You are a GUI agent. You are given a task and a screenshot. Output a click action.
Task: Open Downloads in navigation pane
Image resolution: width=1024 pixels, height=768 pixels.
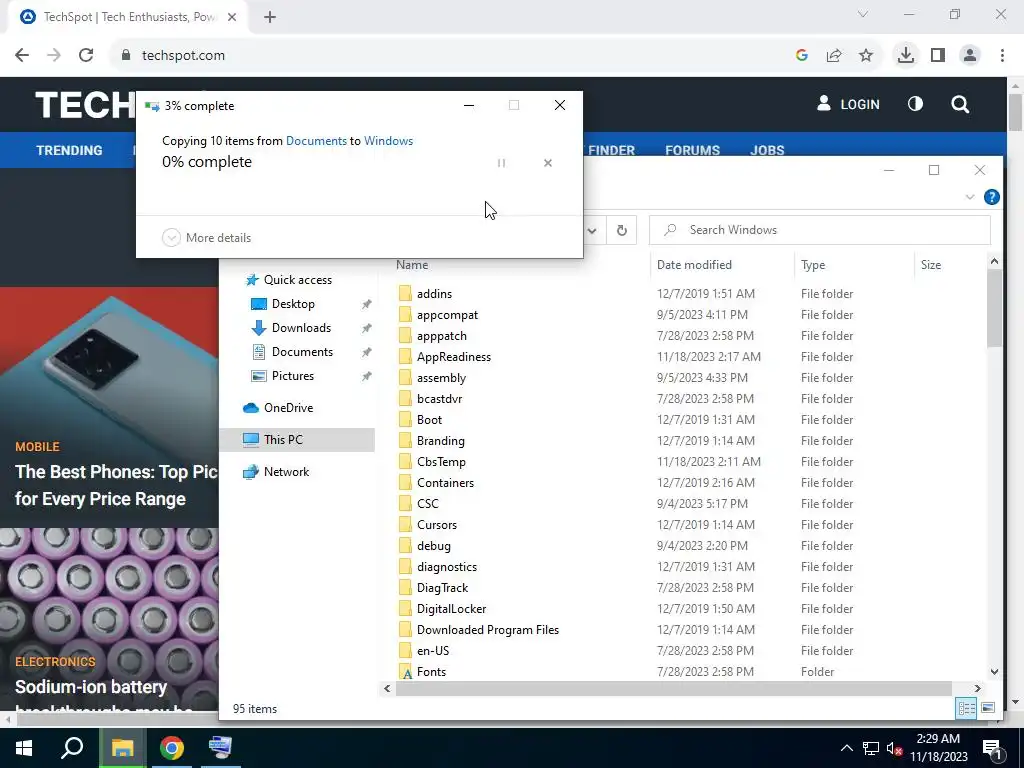tap(300, 328)
